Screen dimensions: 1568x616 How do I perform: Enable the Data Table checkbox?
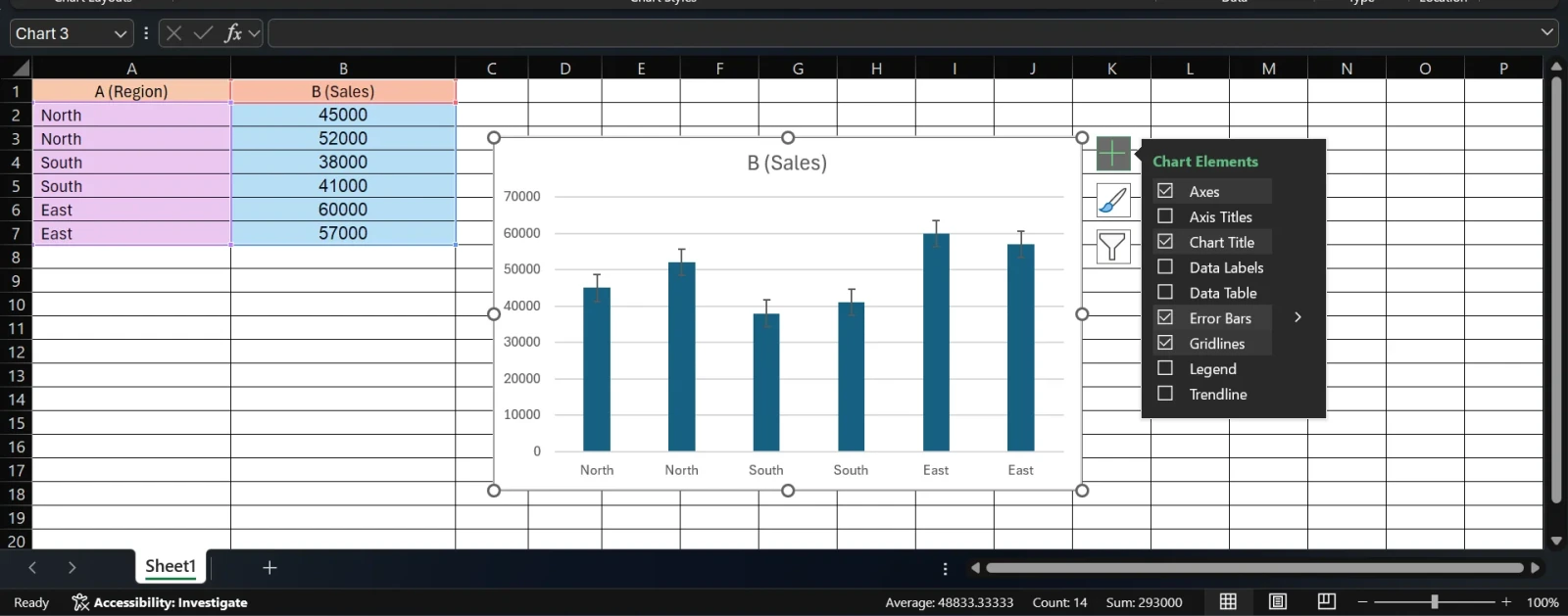point(1165,292)
